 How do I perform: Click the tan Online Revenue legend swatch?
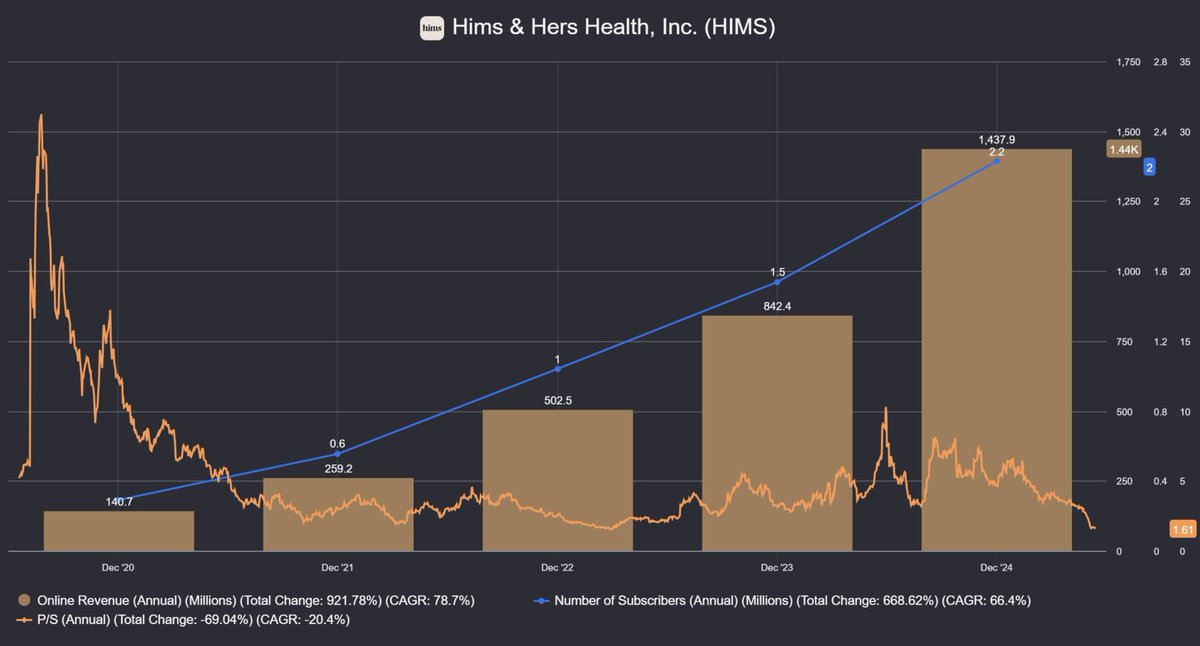pyautogui.click(x=25, y=601)
